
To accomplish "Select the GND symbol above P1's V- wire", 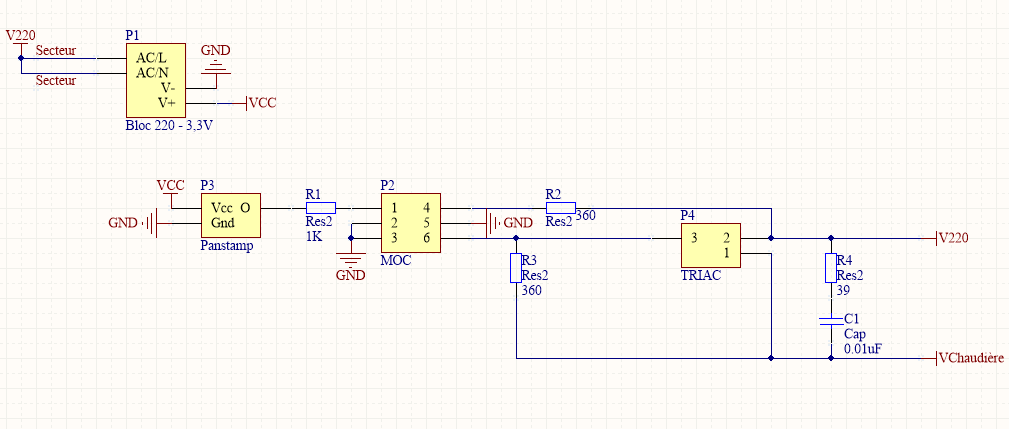I will pos(215,63).
